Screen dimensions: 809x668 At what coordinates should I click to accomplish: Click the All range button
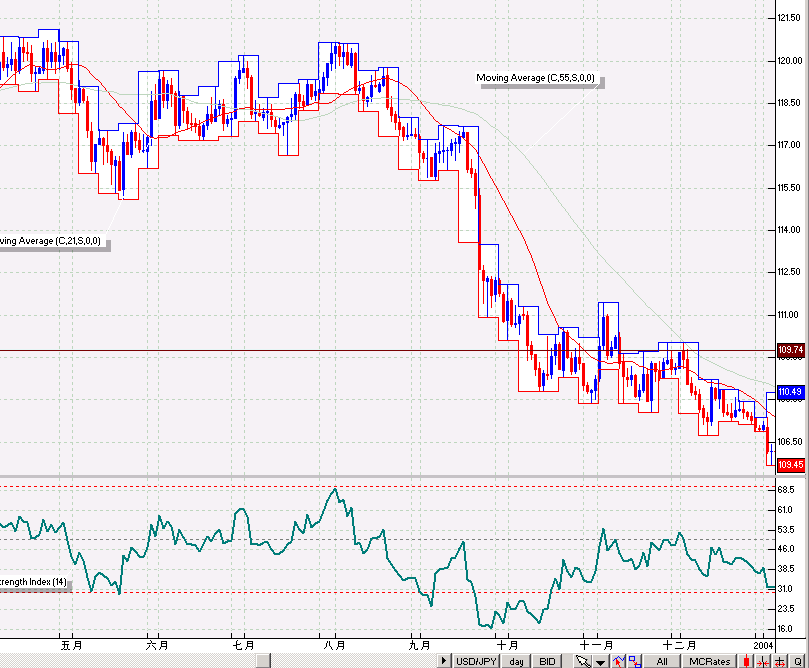(661, 661)
